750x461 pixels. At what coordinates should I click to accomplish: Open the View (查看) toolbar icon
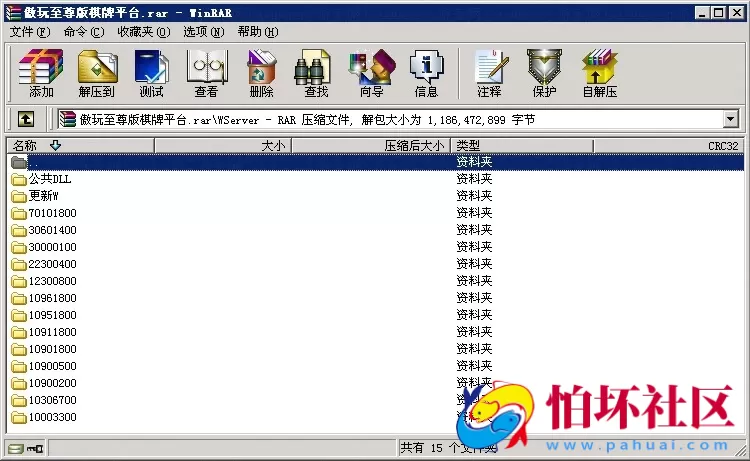click(x=206, y=73)
